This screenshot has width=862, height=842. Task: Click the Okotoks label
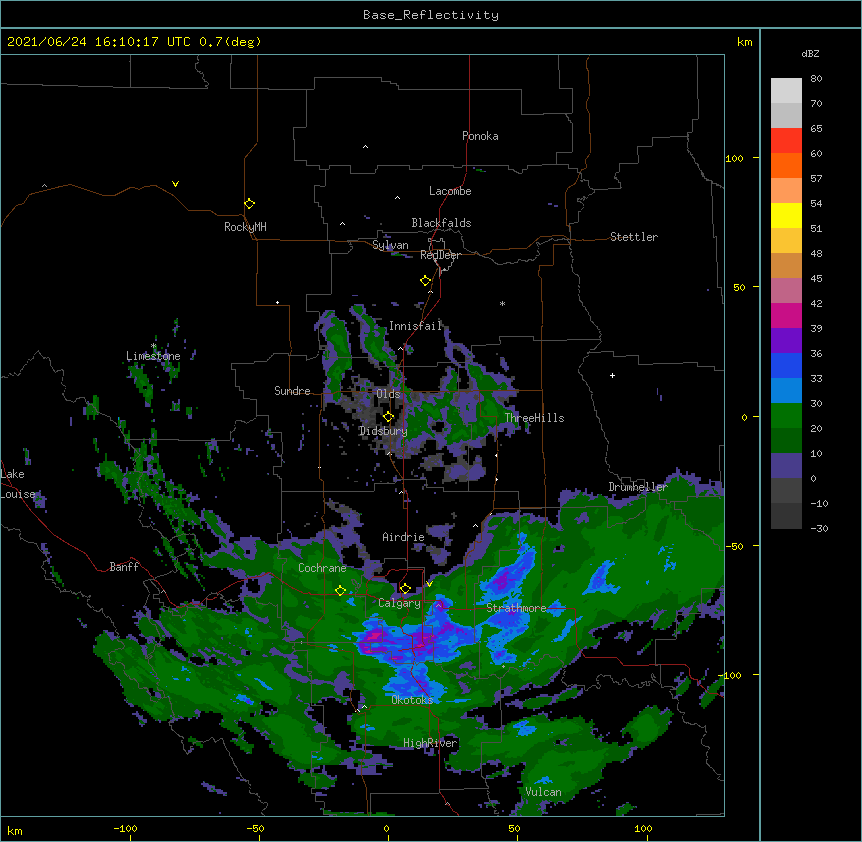click(x=412, y=700)
